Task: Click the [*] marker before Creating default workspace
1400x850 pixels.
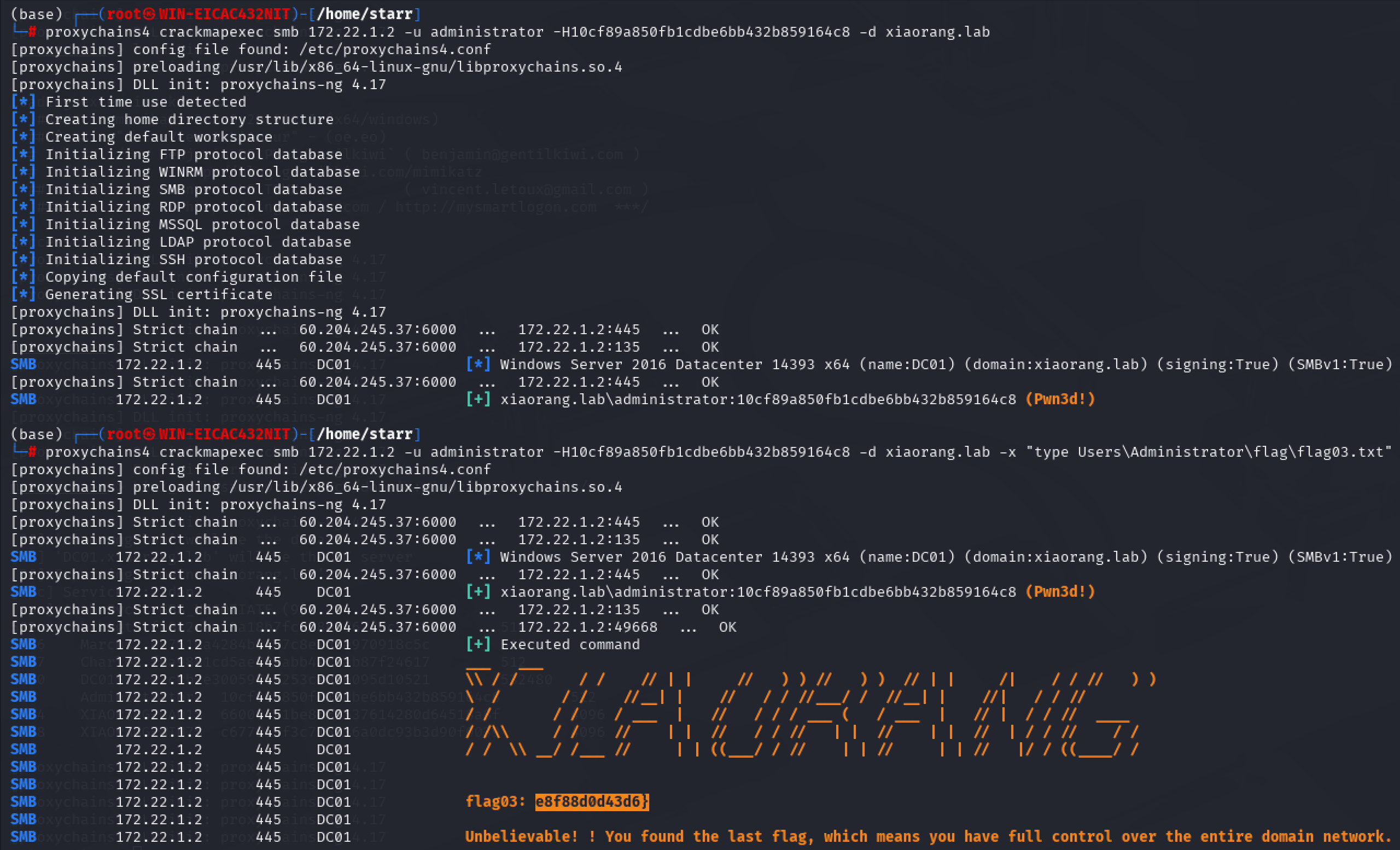Action: click(24, 137)
